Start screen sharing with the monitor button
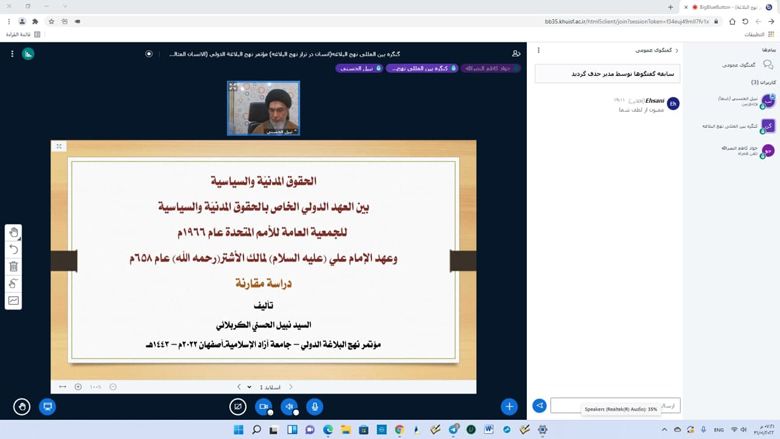Viewport: 780px width, 439px height. tap(47, 406)
